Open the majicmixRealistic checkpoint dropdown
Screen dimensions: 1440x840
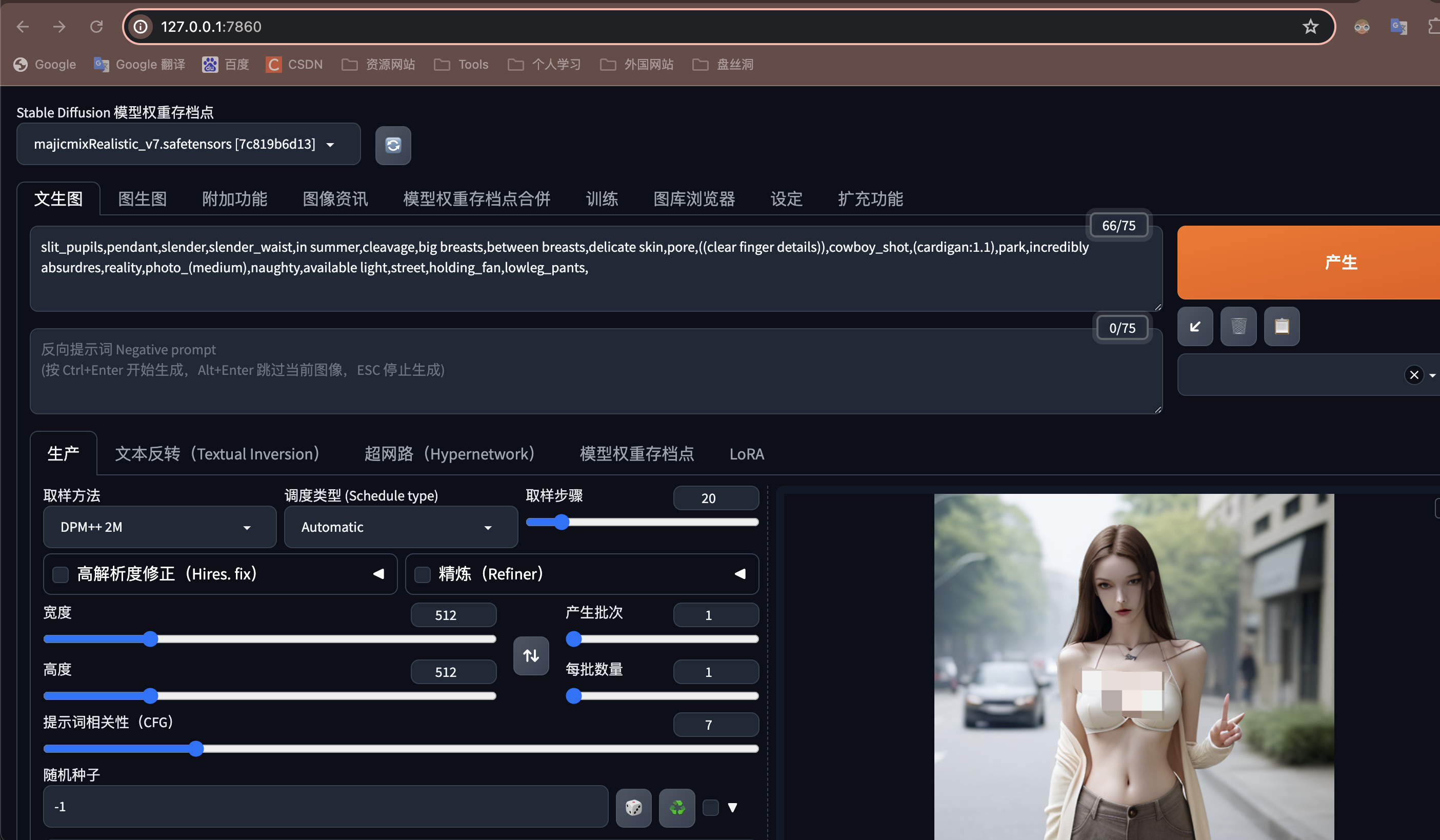[189, 144]
